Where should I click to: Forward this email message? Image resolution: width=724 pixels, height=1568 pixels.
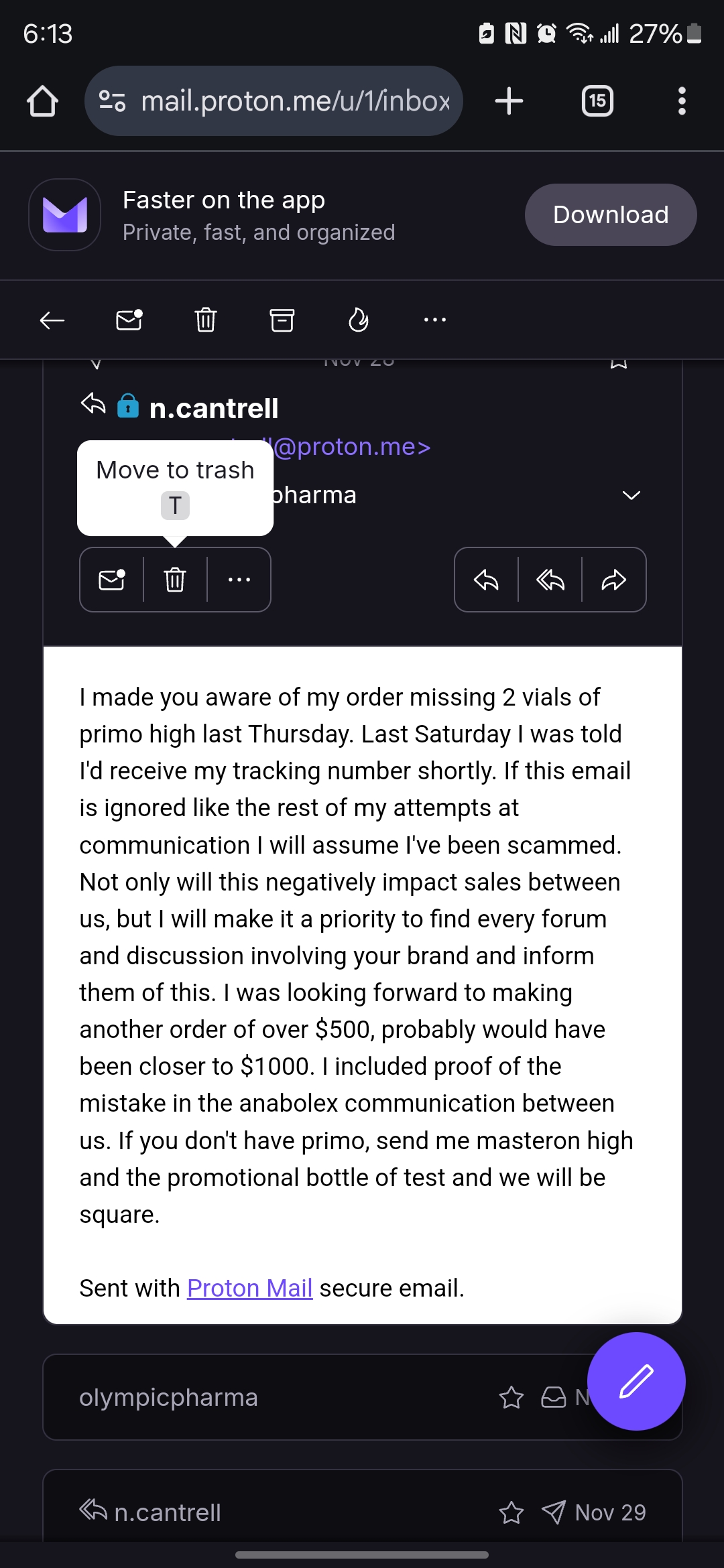point(613,580)
